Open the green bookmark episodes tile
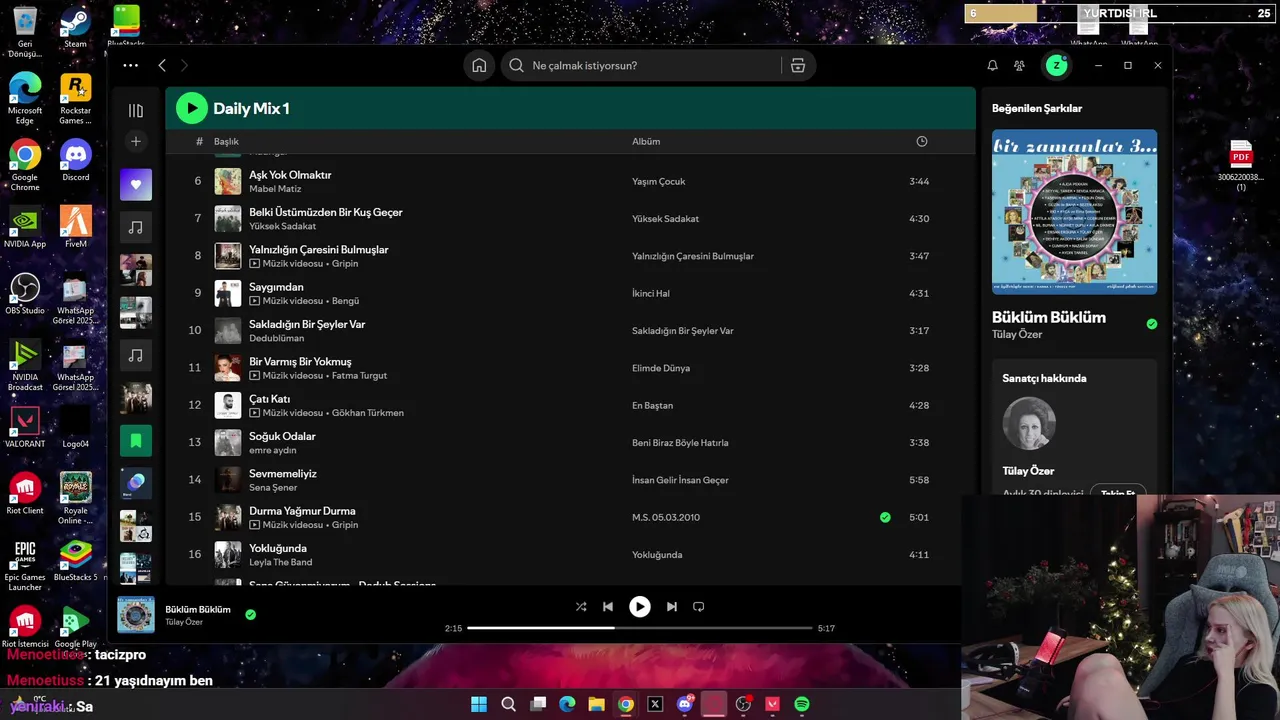1280x720 pixels. coord(136,440)
